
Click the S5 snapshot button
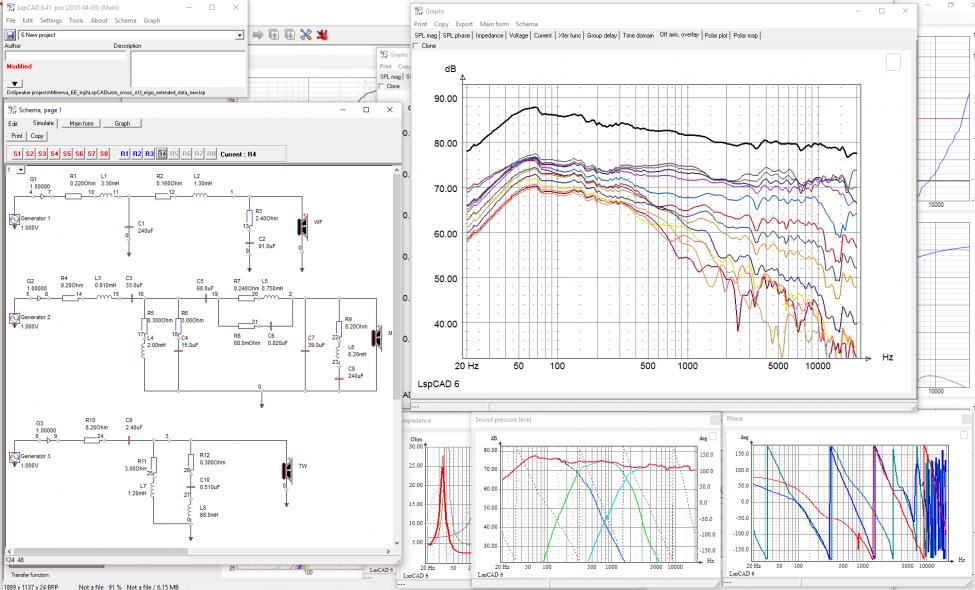coord(67,154)
